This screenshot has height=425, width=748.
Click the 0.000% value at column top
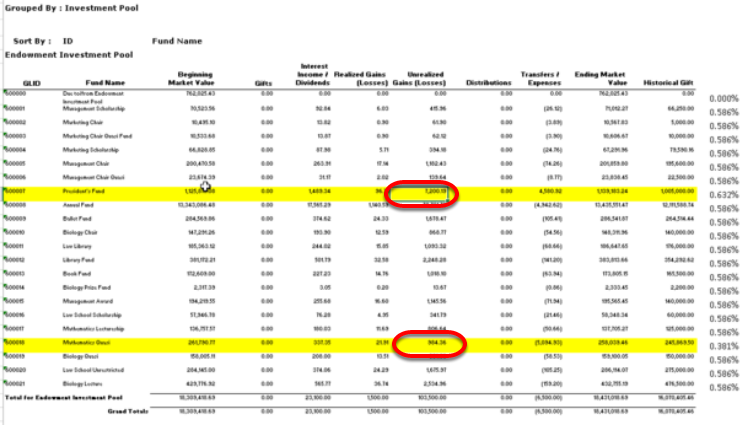pyautogui.click(x=724, y=99)
